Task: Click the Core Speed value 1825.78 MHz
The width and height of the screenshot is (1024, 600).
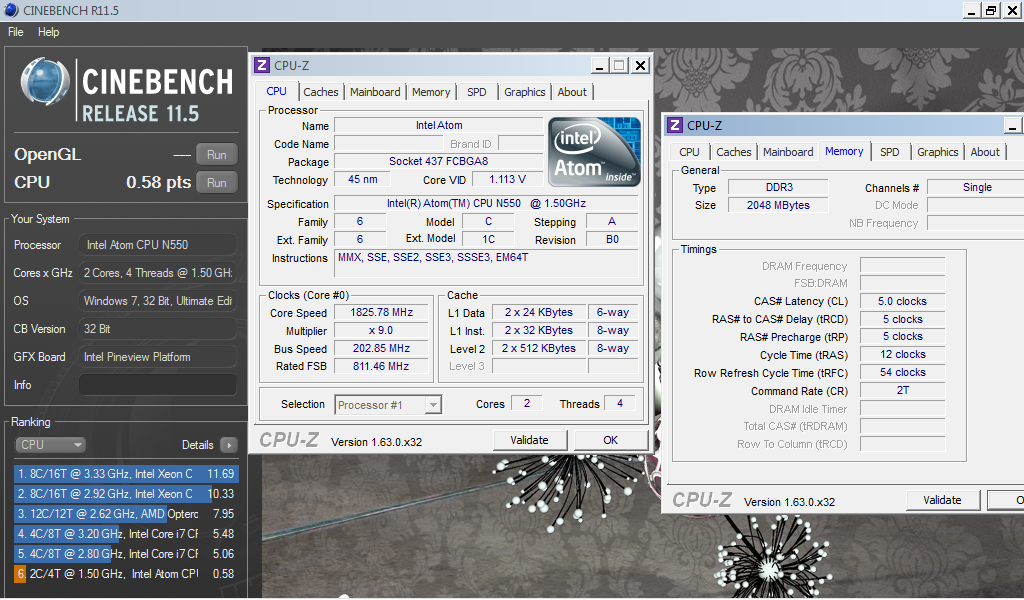Action: [381, 313]
